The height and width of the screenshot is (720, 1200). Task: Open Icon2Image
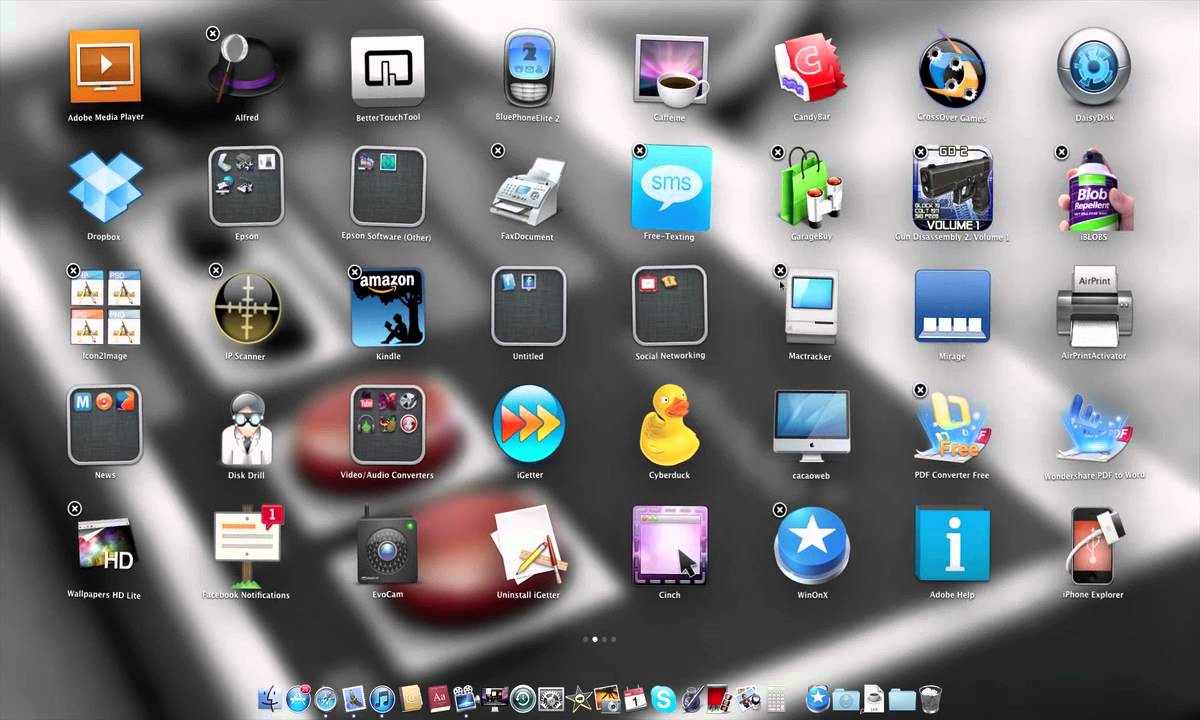pos(105,307)
